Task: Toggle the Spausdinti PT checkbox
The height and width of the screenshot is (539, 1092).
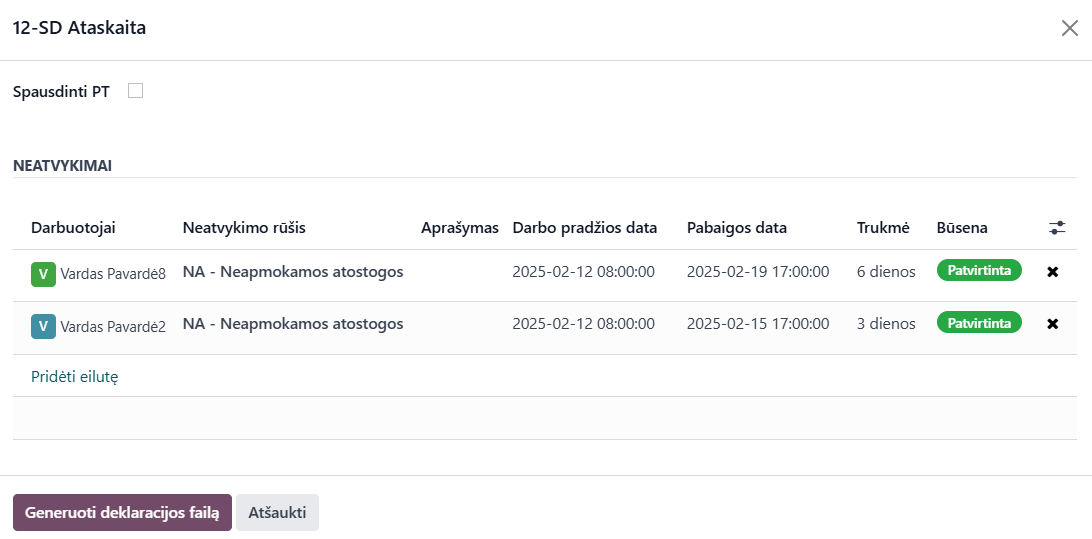Action: 135,91
